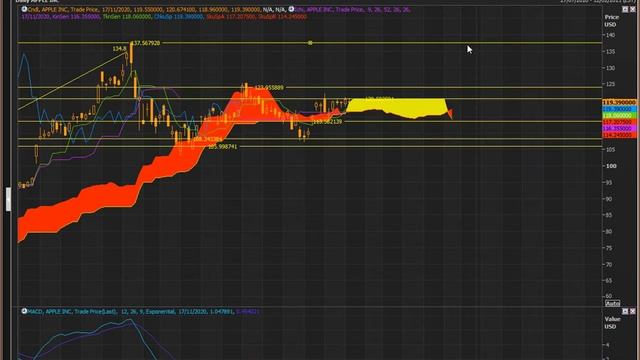Click the 105.998741 level label
The width and height of the screenshot is (640, 360).
pyautogui.click(x=222, y=147)
